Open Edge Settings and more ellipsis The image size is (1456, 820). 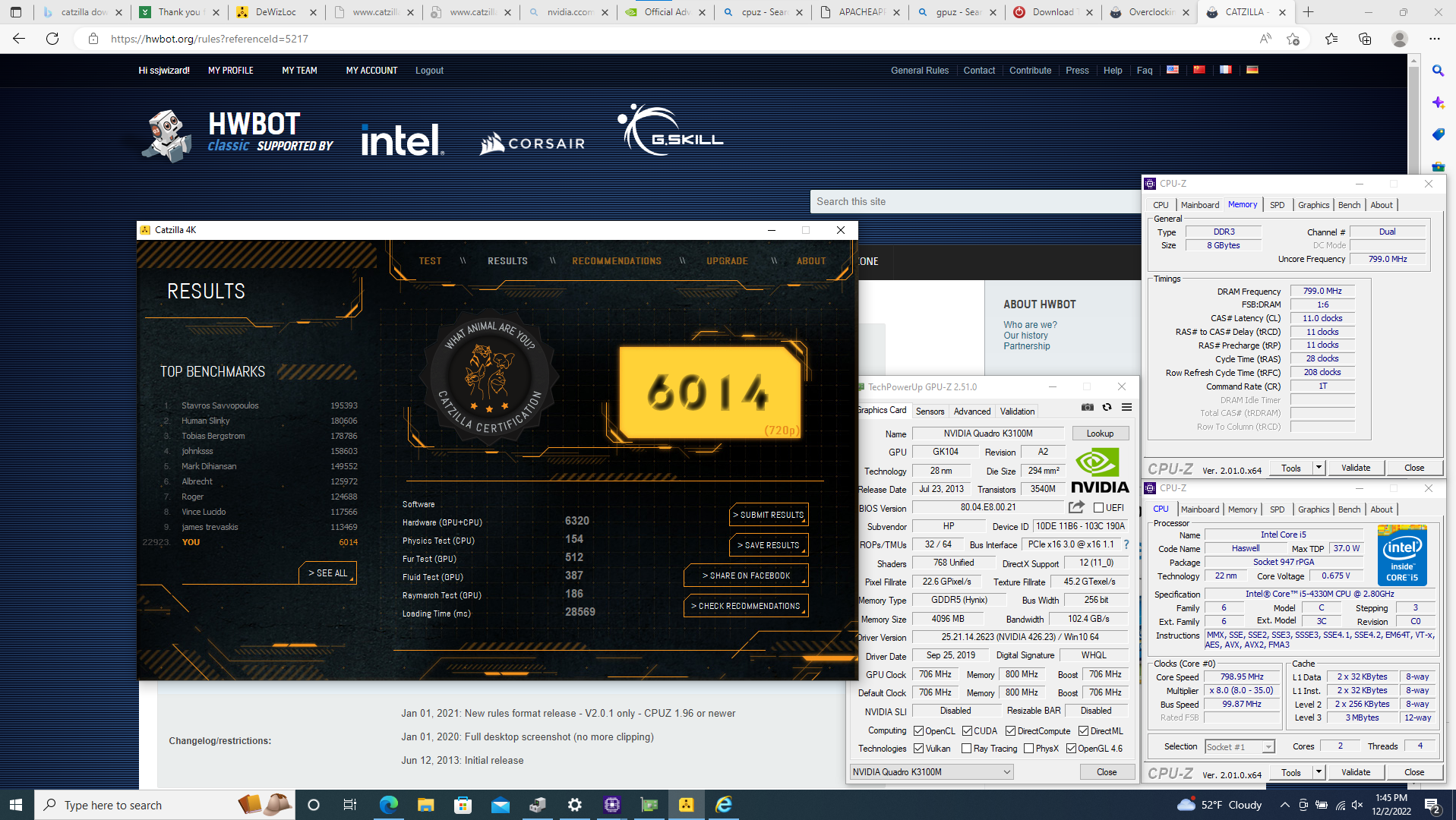point(1434,39)
